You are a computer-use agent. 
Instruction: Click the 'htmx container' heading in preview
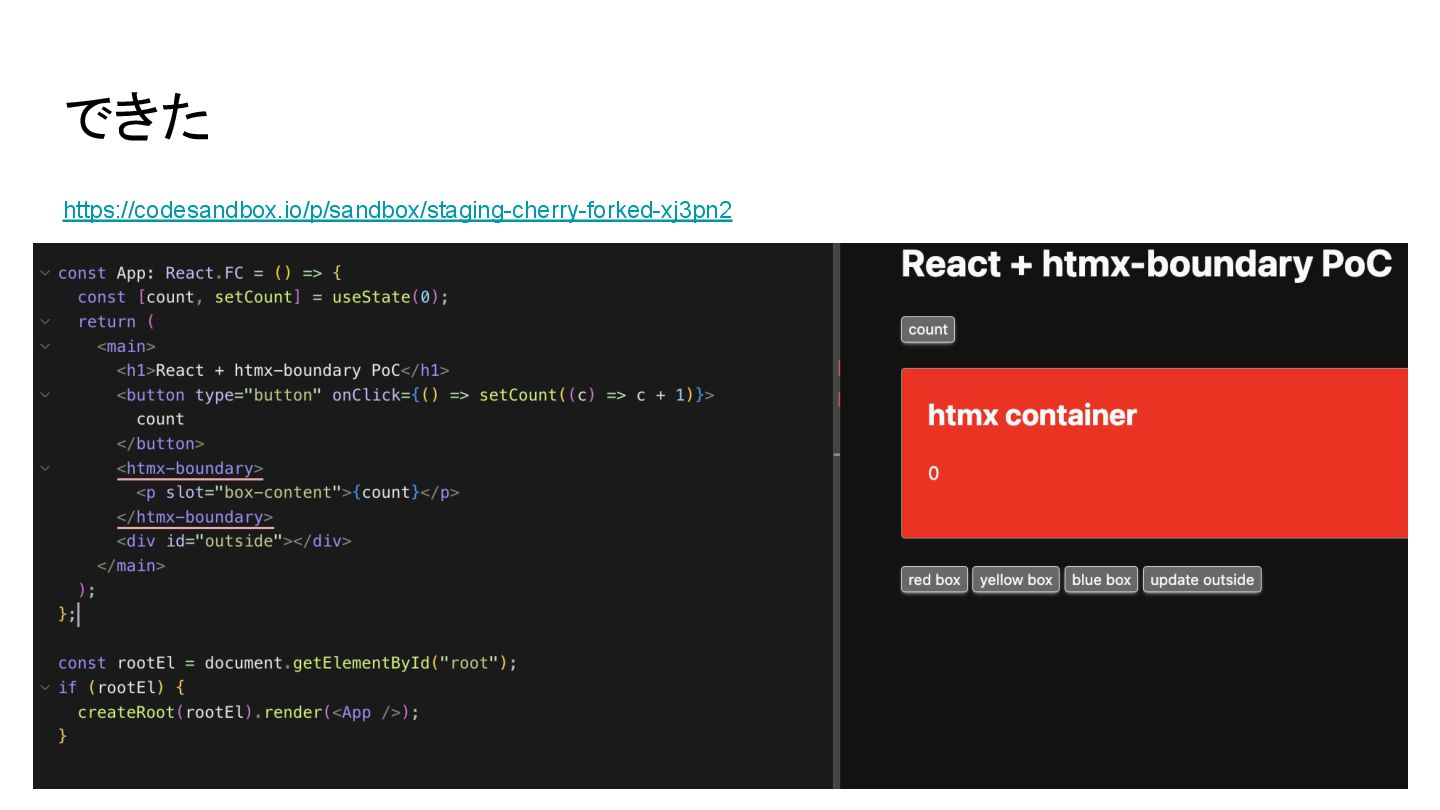tap(1032, 415)
